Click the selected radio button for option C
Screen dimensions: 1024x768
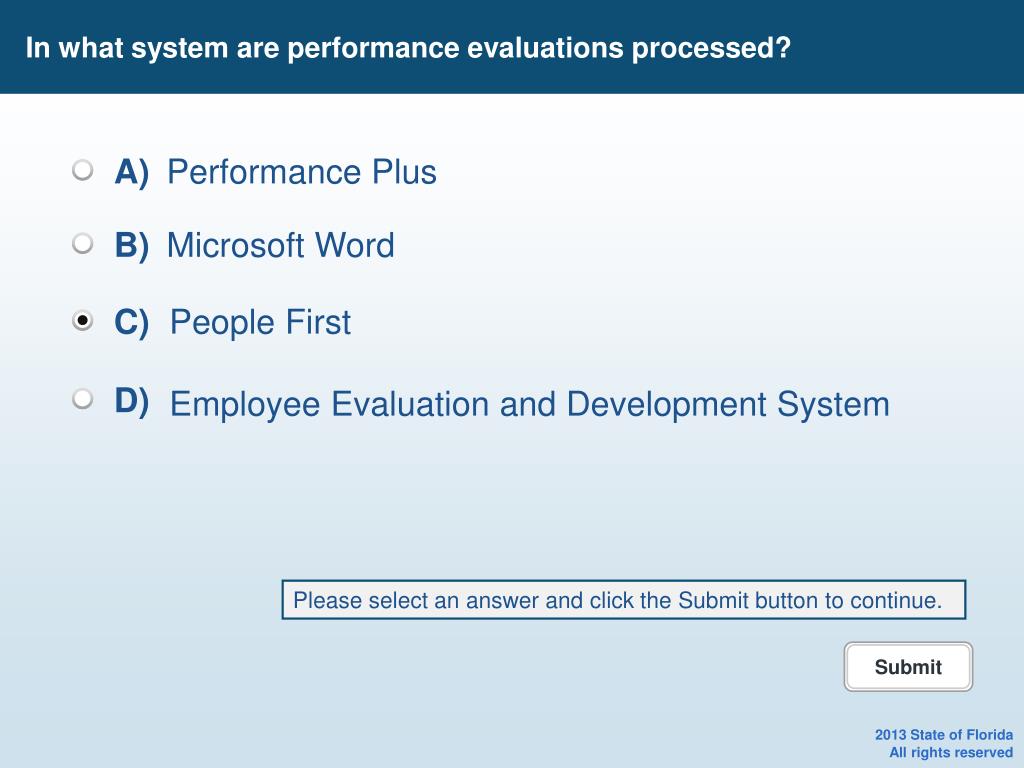tap(82, 321)
